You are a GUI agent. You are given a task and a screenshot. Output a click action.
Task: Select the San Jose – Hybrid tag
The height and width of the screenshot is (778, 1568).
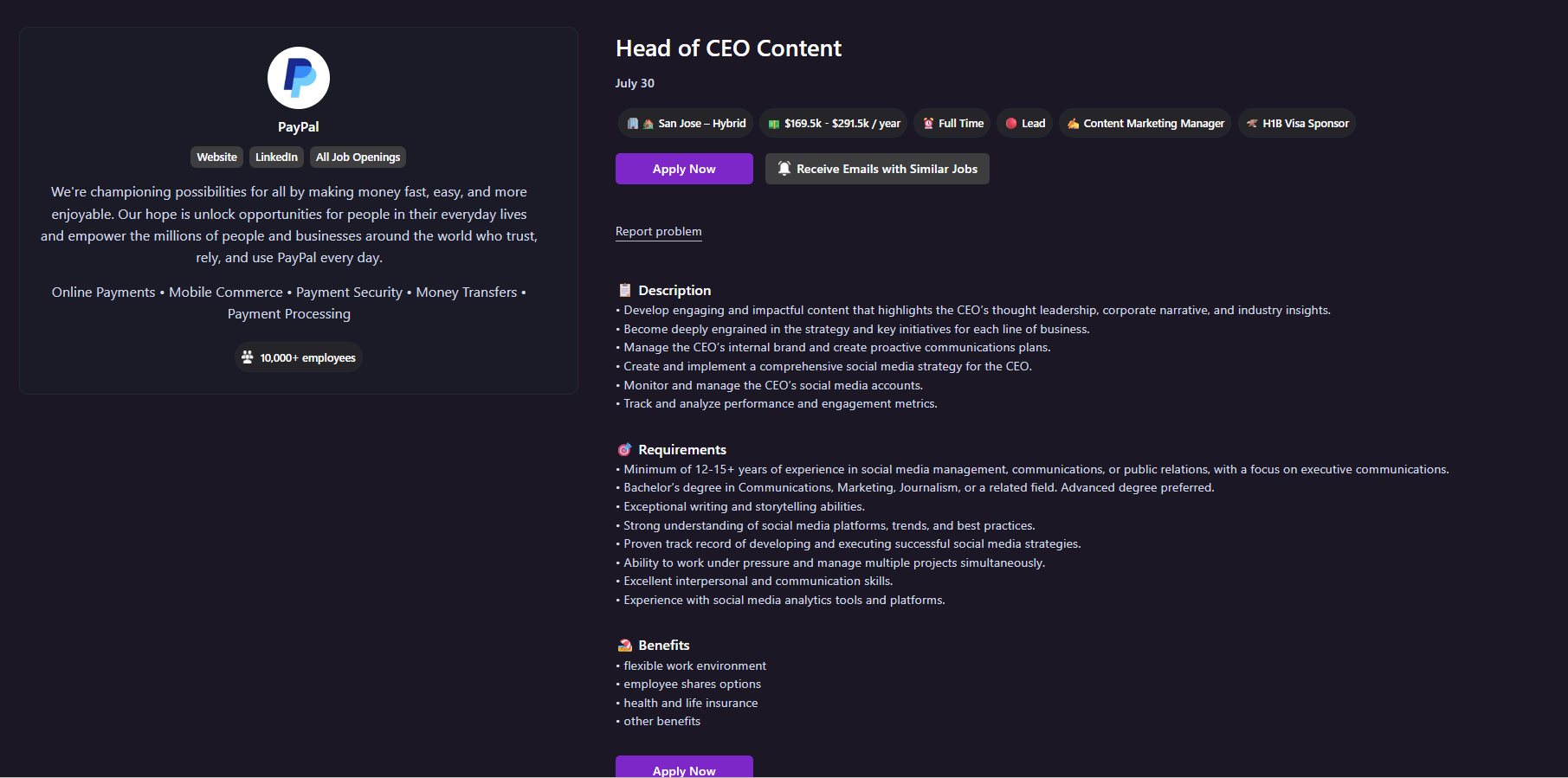pyautogui.click(x=685, y=123)
